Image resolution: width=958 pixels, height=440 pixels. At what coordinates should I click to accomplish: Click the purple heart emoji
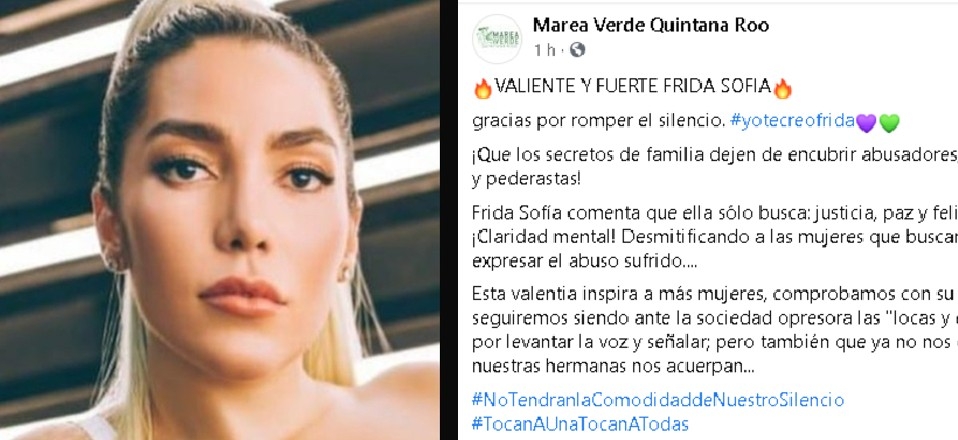pyautogui.click(x=866, y=123)
